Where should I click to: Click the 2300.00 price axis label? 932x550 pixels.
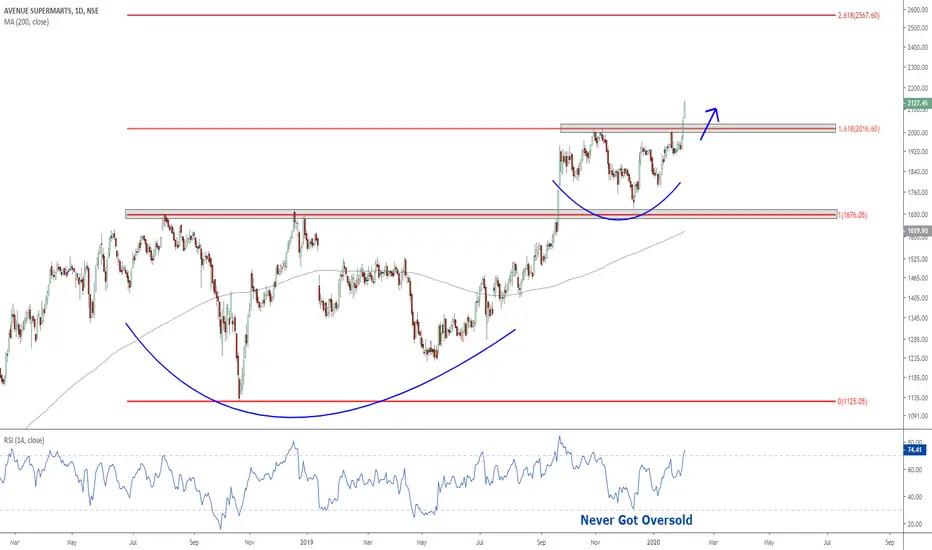[x=918, y=68]
